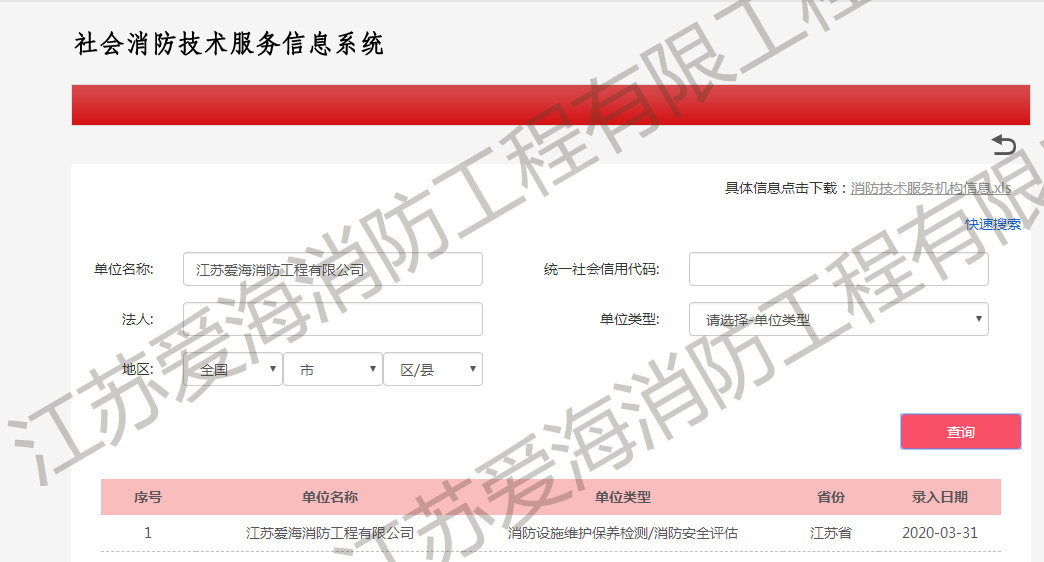1044x562 pixels.
Task: Click the 查询 search button
Action: [x=961, y=431]
